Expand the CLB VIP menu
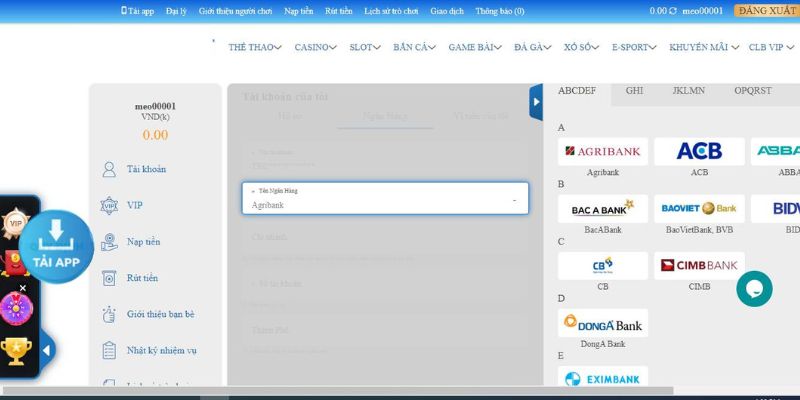 point(771,47)
